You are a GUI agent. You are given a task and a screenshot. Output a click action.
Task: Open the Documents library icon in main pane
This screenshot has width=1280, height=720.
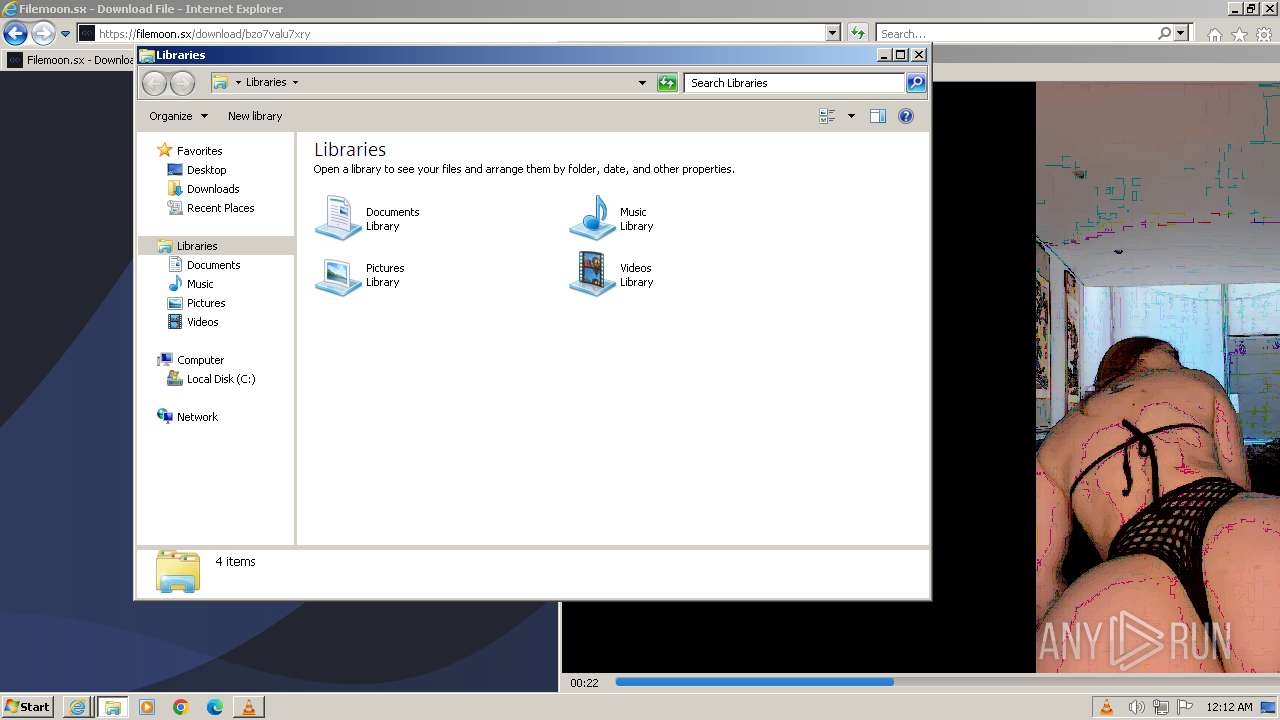338,218
